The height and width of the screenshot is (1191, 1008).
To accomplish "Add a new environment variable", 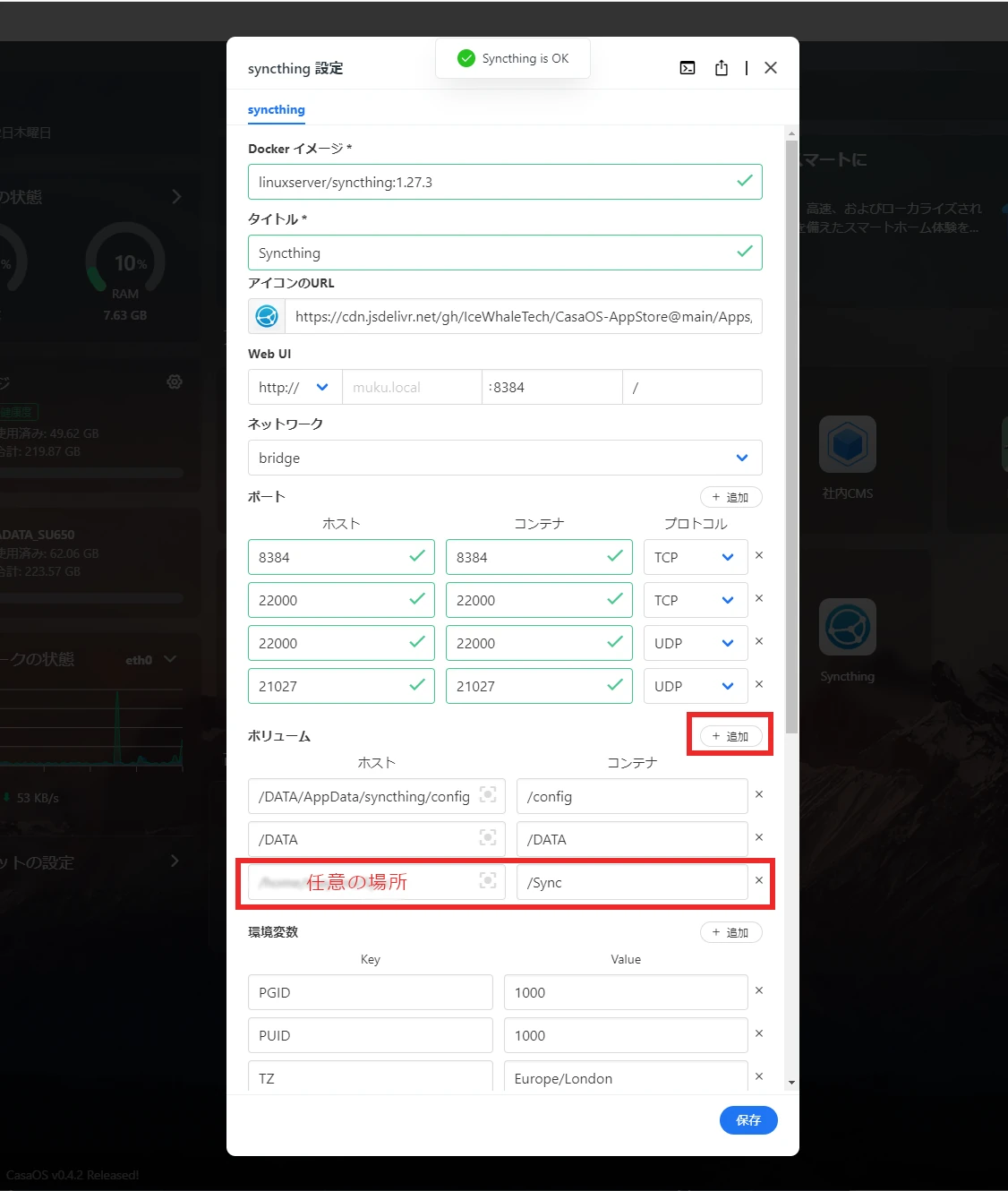I will 730,932.
